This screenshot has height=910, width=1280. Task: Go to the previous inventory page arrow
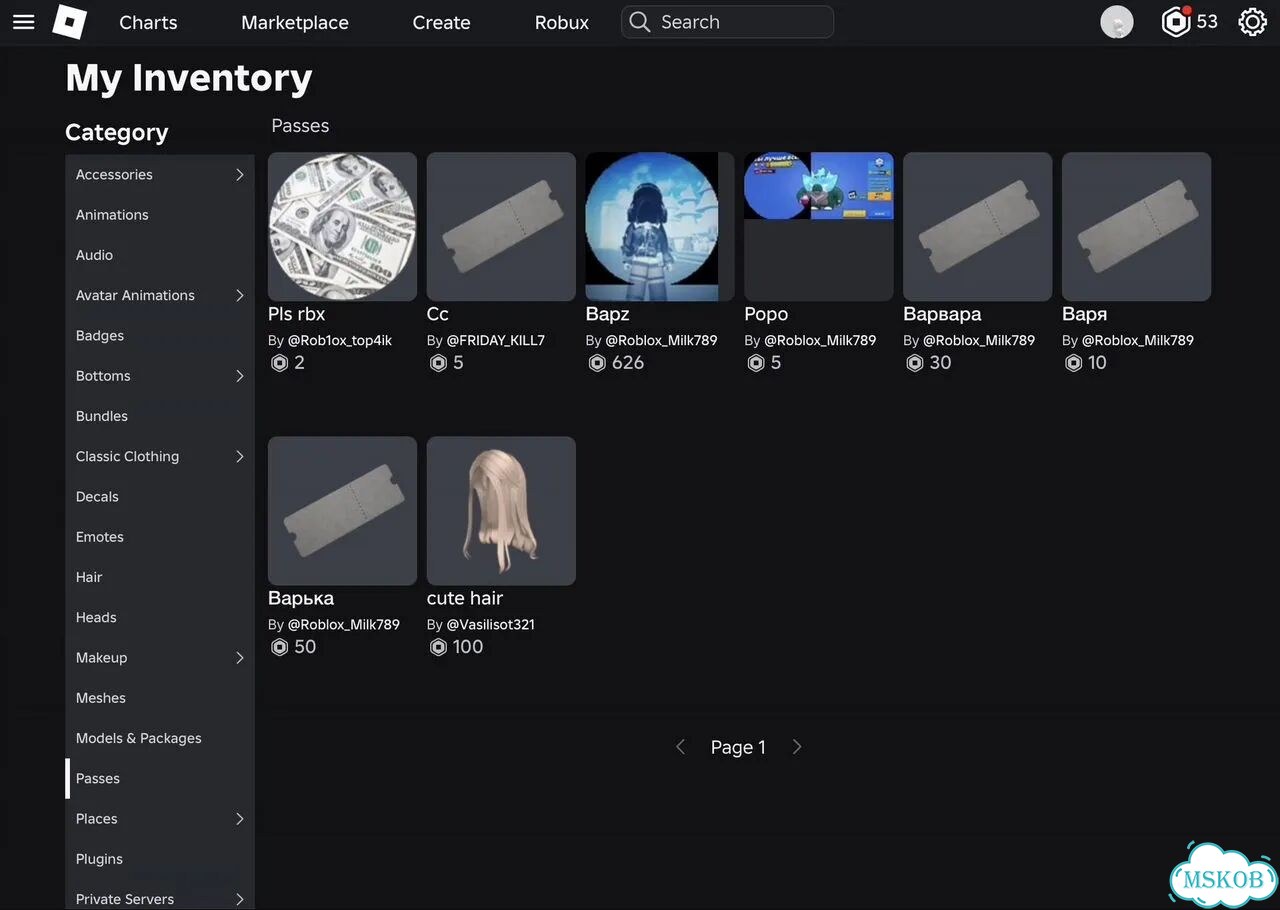pyautogui.click(x=680, y=747)
